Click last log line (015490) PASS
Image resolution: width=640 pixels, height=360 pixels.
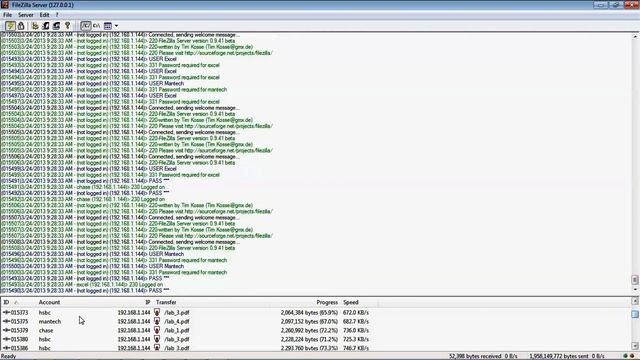pyautogui.click(x=85, y=291)
